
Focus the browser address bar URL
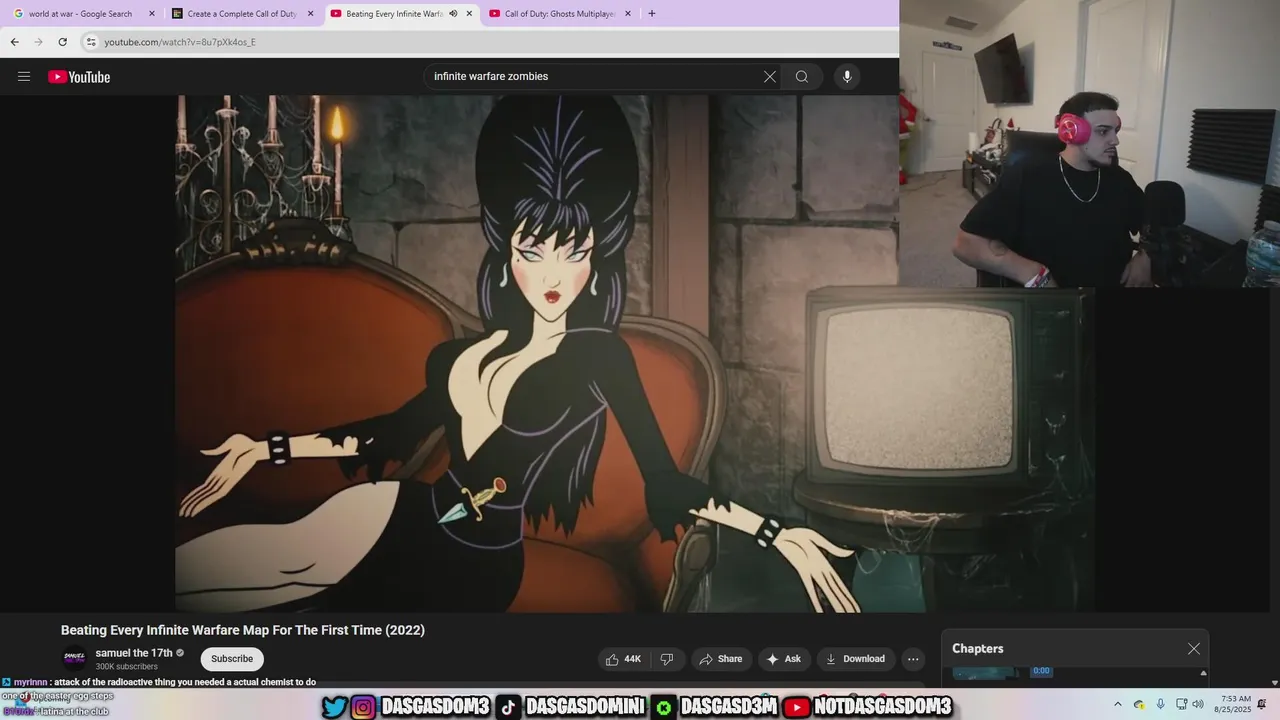180,42
